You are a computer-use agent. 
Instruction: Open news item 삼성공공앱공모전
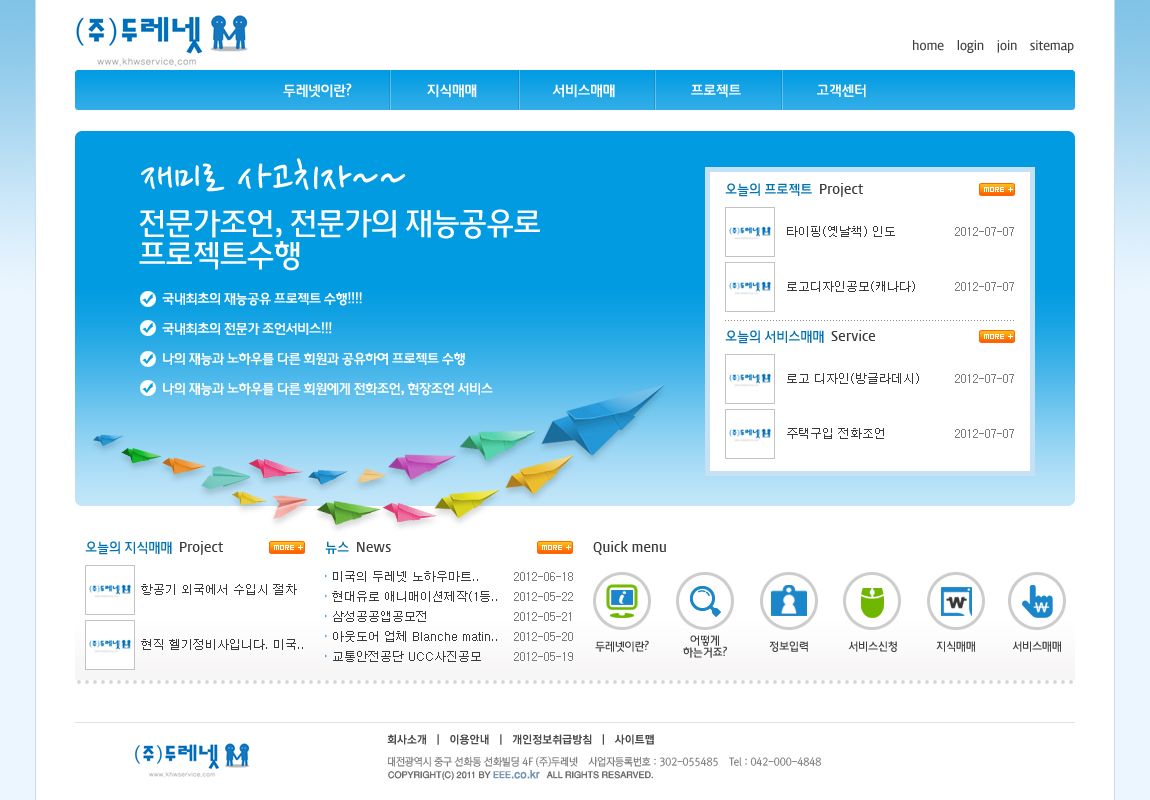pos(379,616)
